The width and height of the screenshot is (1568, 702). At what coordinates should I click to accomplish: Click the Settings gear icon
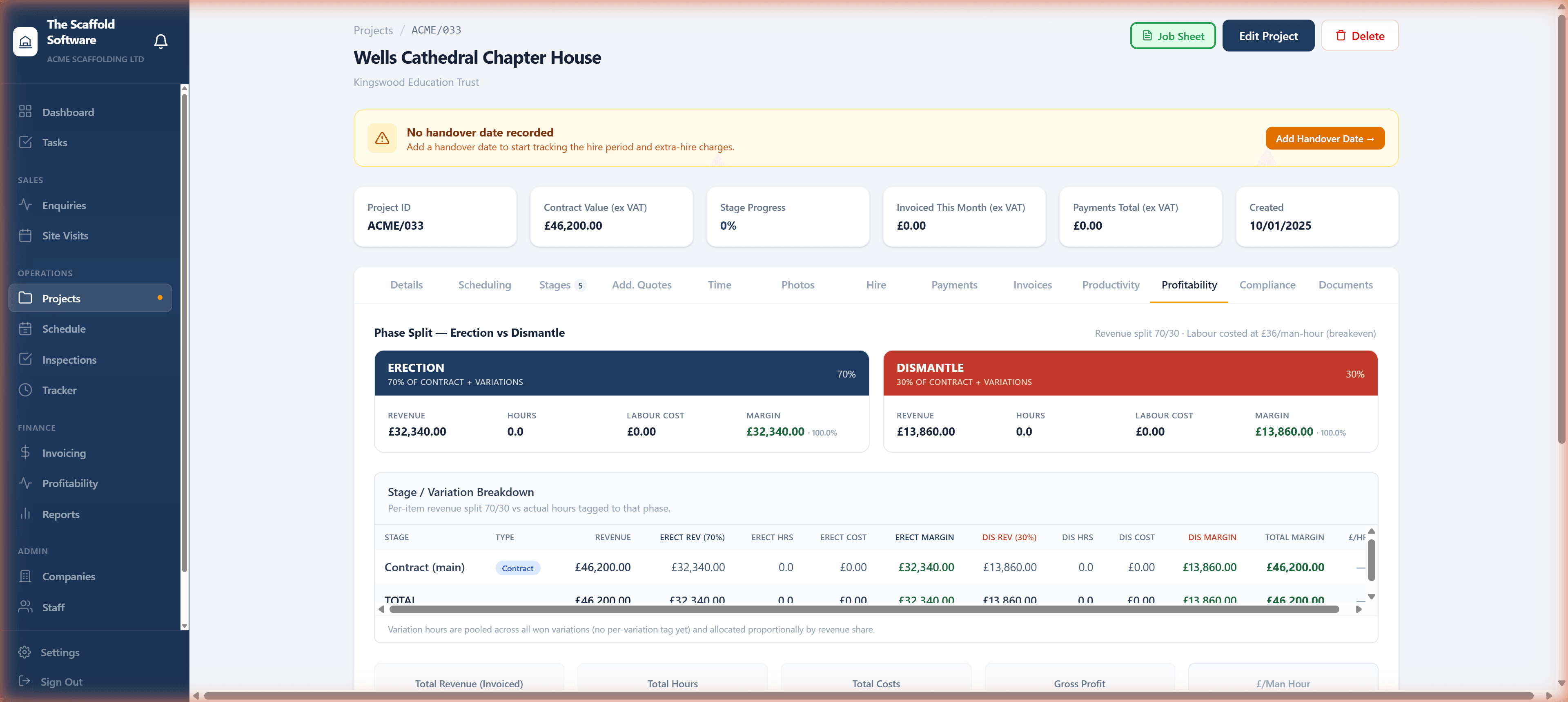[x=24, y=652]
